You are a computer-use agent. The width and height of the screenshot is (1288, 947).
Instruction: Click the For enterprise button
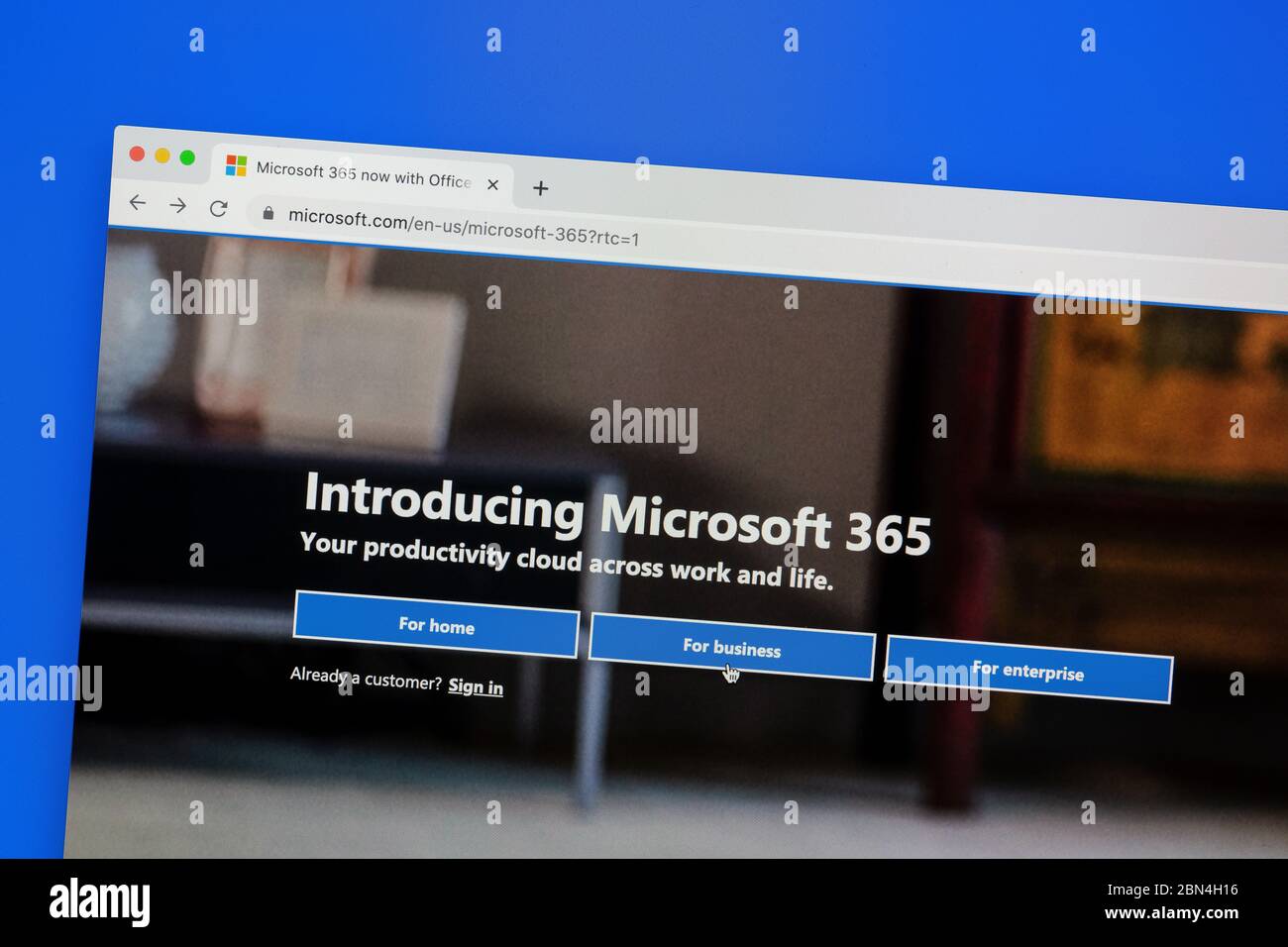(1028, 670)
